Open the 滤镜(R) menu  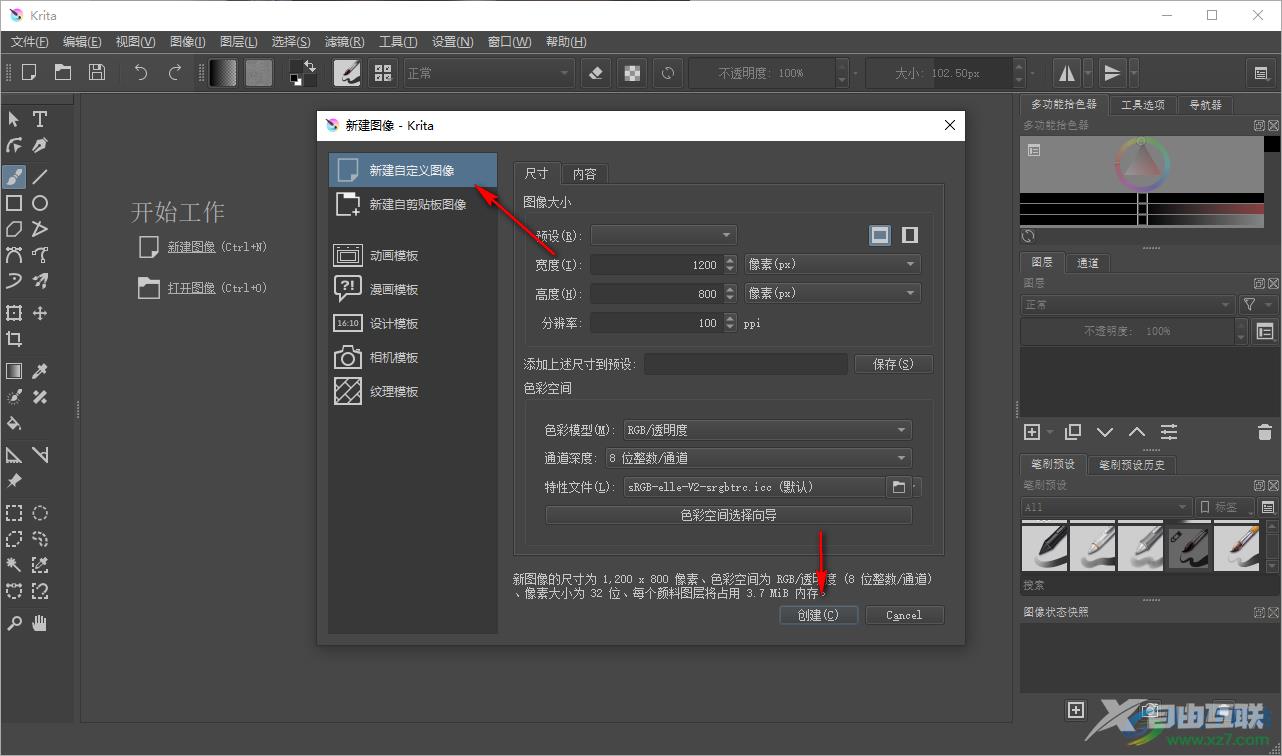344,41
